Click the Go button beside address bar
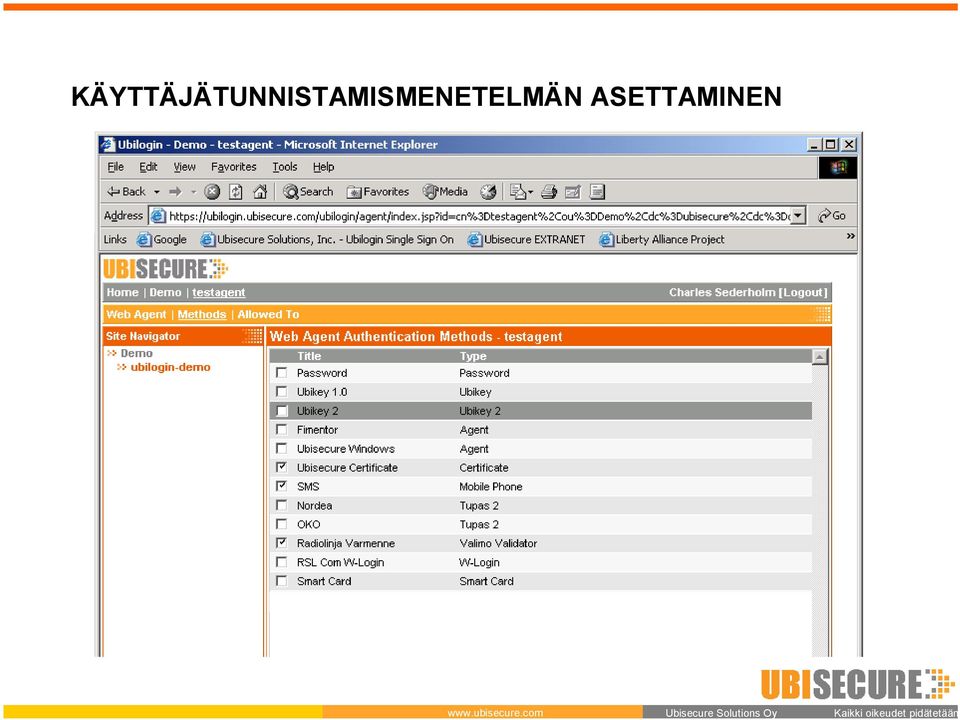This screenshot has height=720, width=960. (x=833, y=216)
